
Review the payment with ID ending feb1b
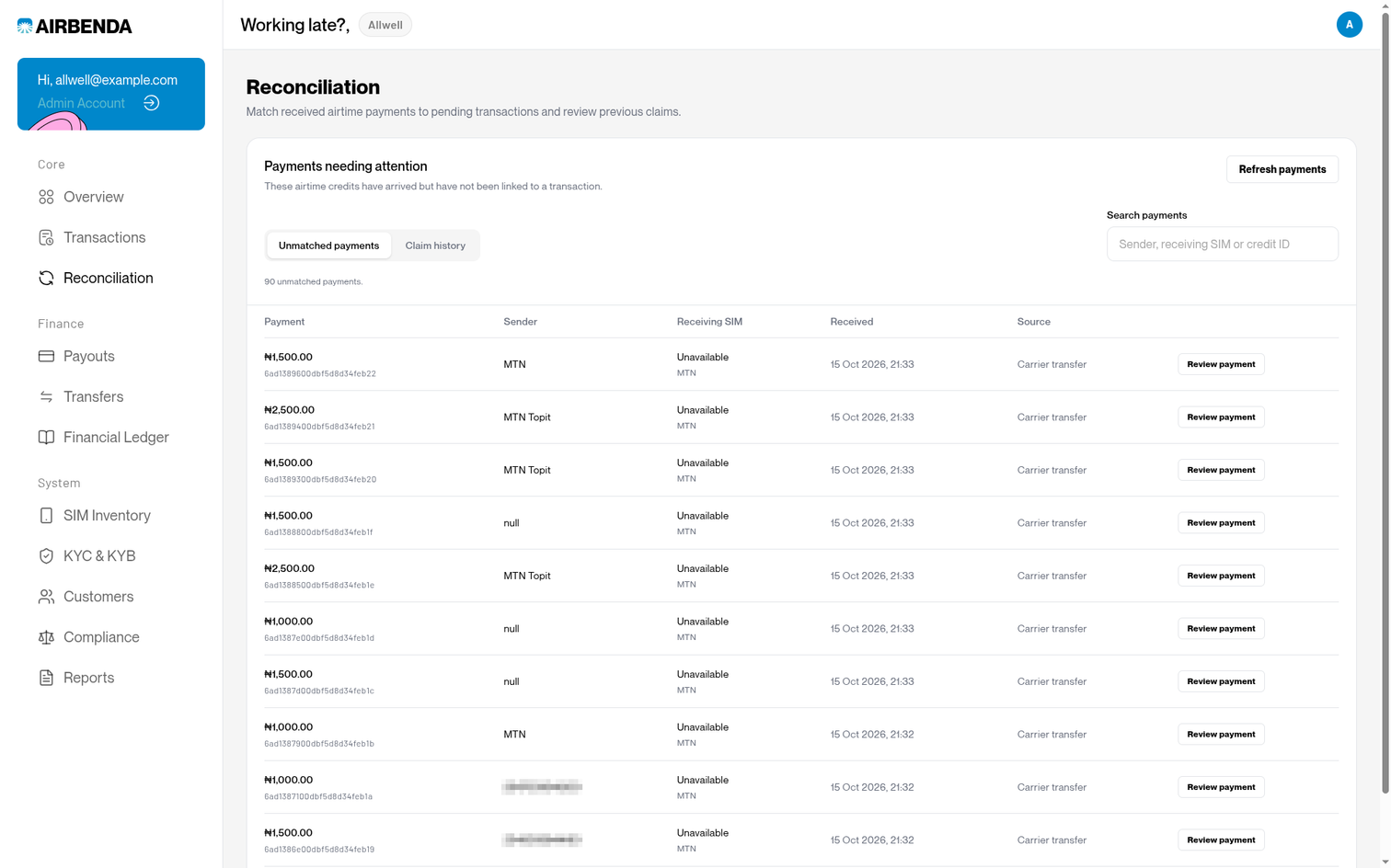1221,734
